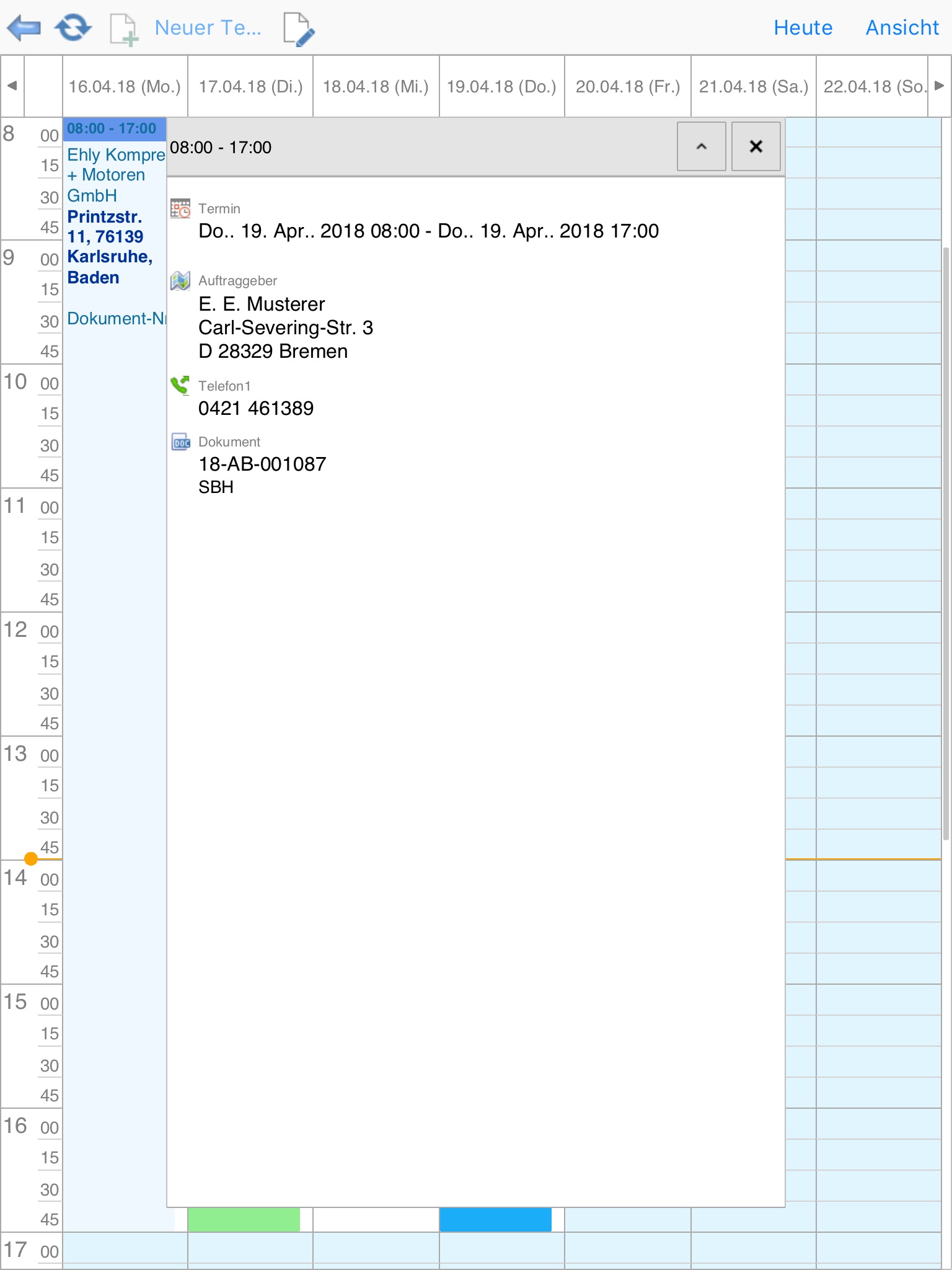Screen dimensions: 952x1270
Task: Tap the blue appointment block on Thursday
Action: 495,1219
